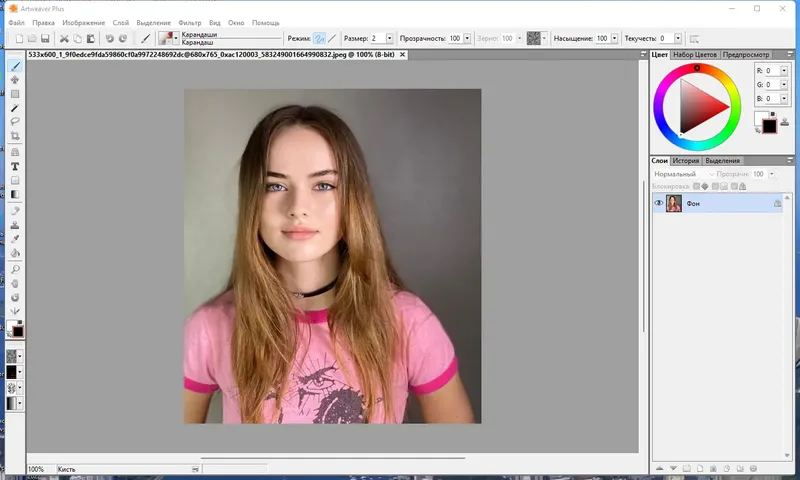The height and width of the screenshot is (480, 800).
Task: Open the Насыщение dropdown
Action: [614, 39]
